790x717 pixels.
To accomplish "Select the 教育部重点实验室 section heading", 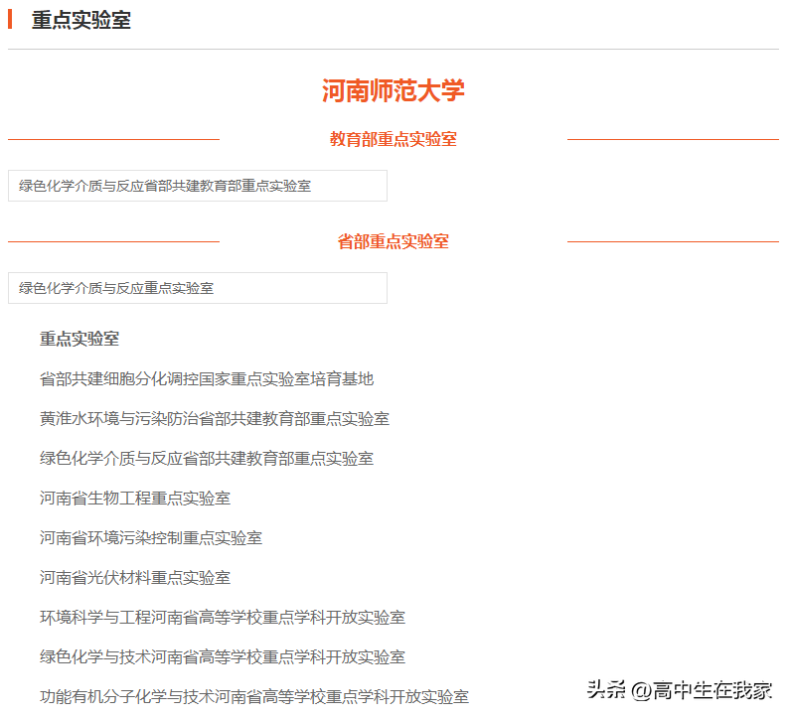I will [393, 139].
